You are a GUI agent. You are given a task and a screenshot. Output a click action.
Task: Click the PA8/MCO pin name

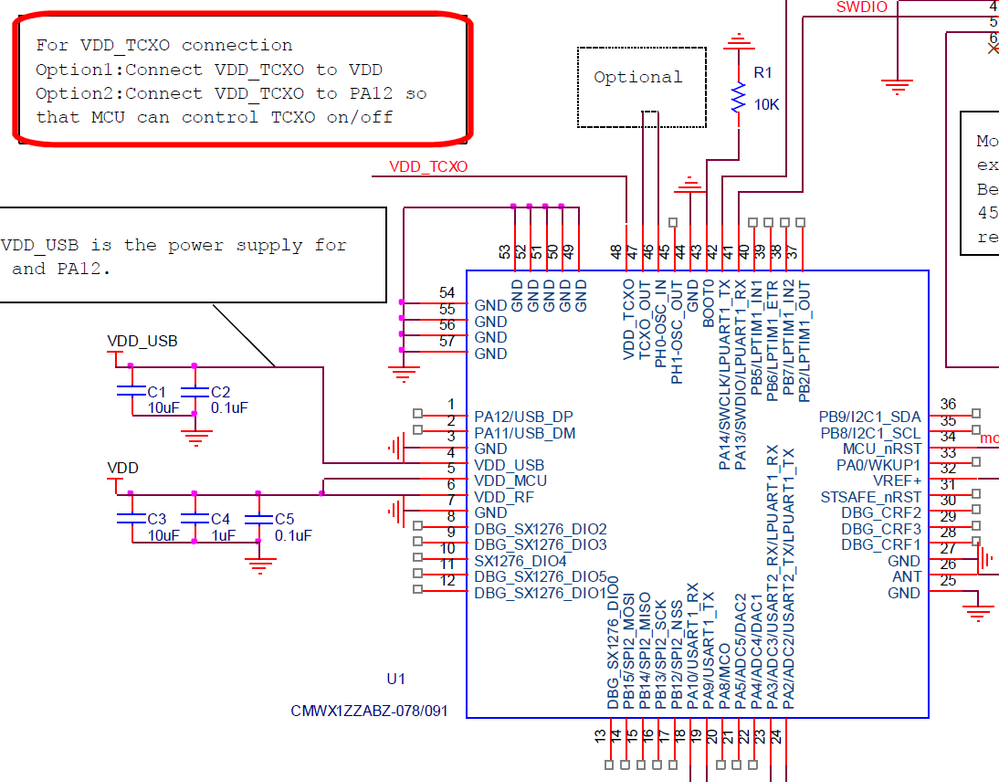(724, 676)
